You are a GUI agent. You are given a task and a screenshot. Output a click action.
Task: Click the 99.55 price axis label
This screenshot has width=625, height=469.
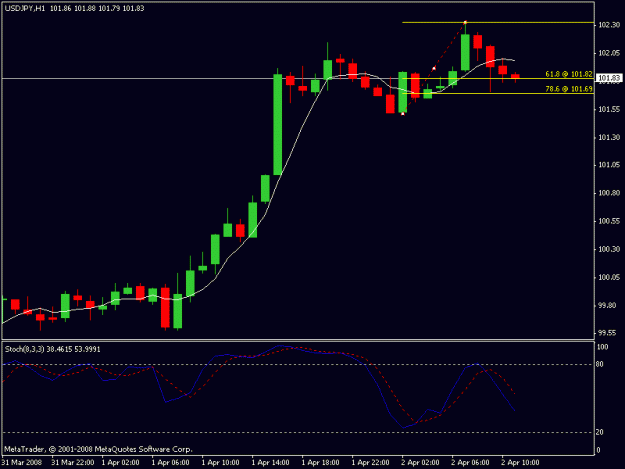[607, 333]
